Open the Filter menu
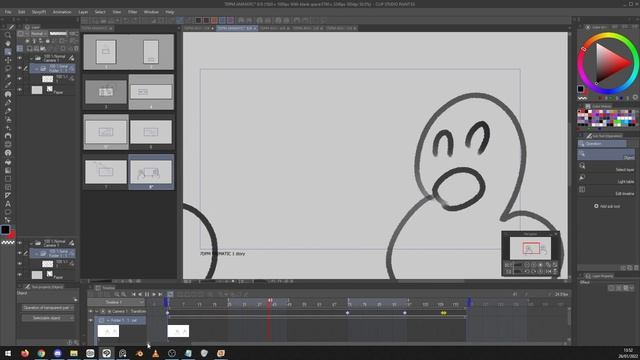The image size is (640, 360). tap(133, 12)
